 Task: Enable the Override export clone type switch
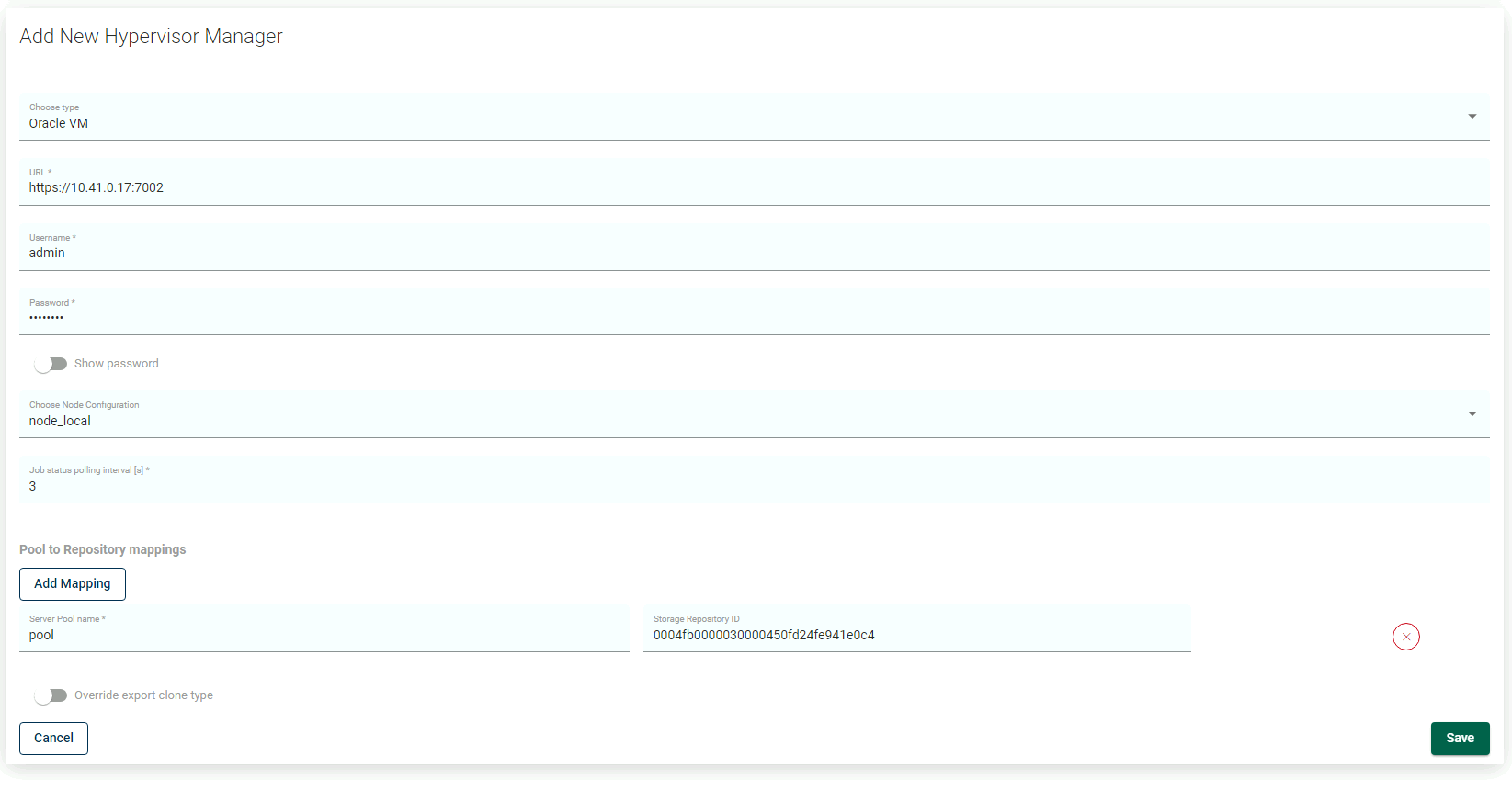pos(51,695)
